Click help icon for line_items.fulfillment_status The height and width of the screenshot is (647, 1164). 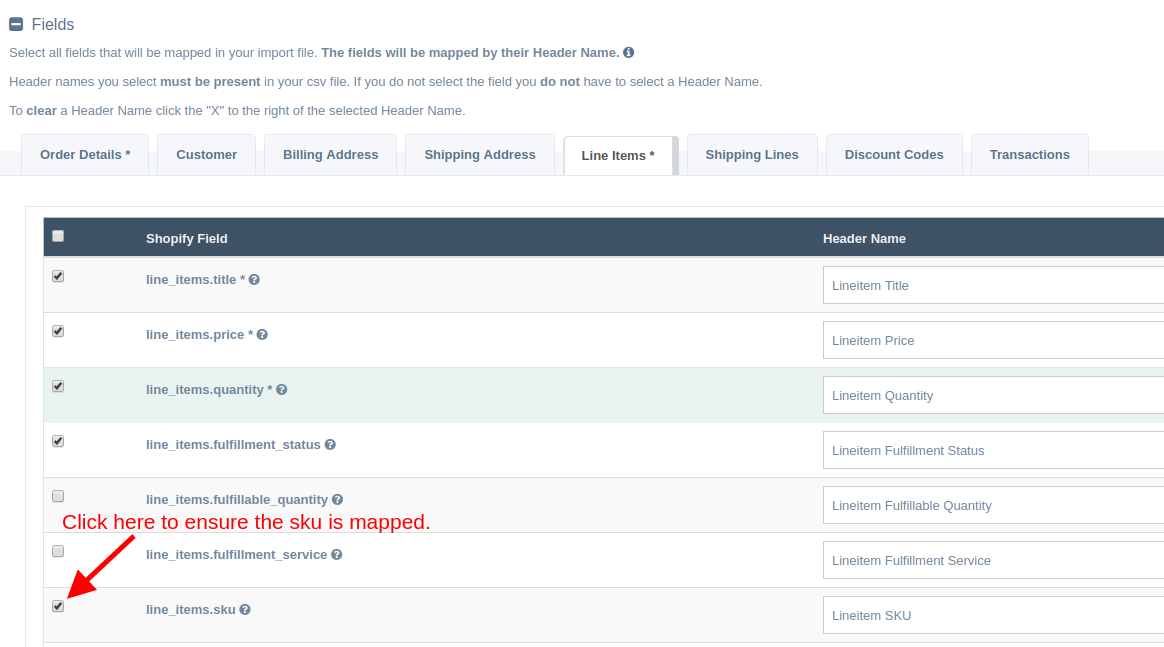330,445
